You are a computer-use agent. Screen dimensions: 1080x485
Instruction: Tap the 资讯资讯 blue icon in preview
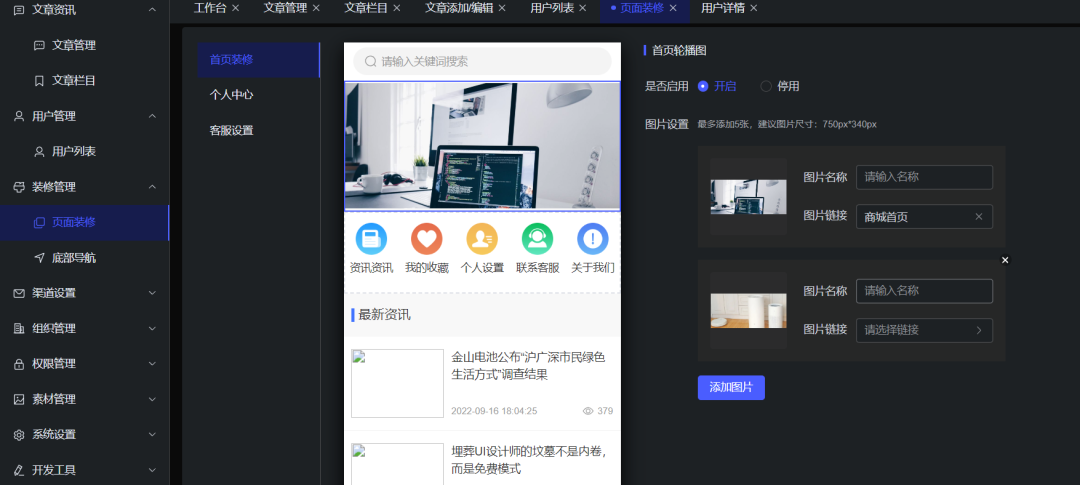coord(371,239)
